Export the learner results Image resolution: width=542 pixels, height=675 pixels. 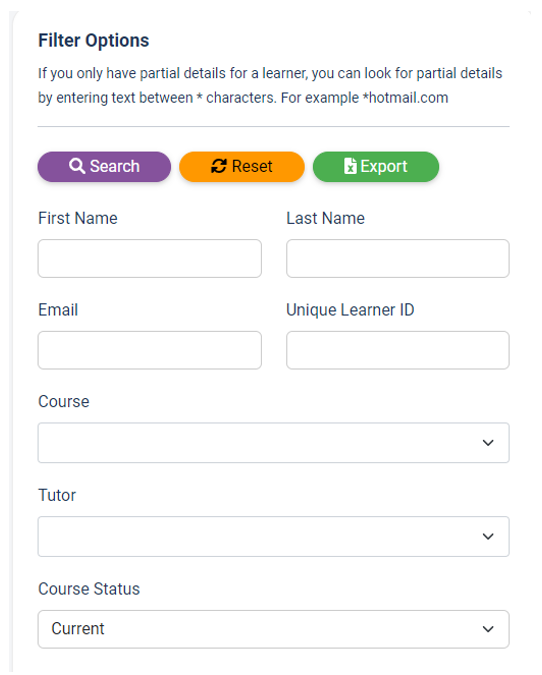[x=376, y=167]
